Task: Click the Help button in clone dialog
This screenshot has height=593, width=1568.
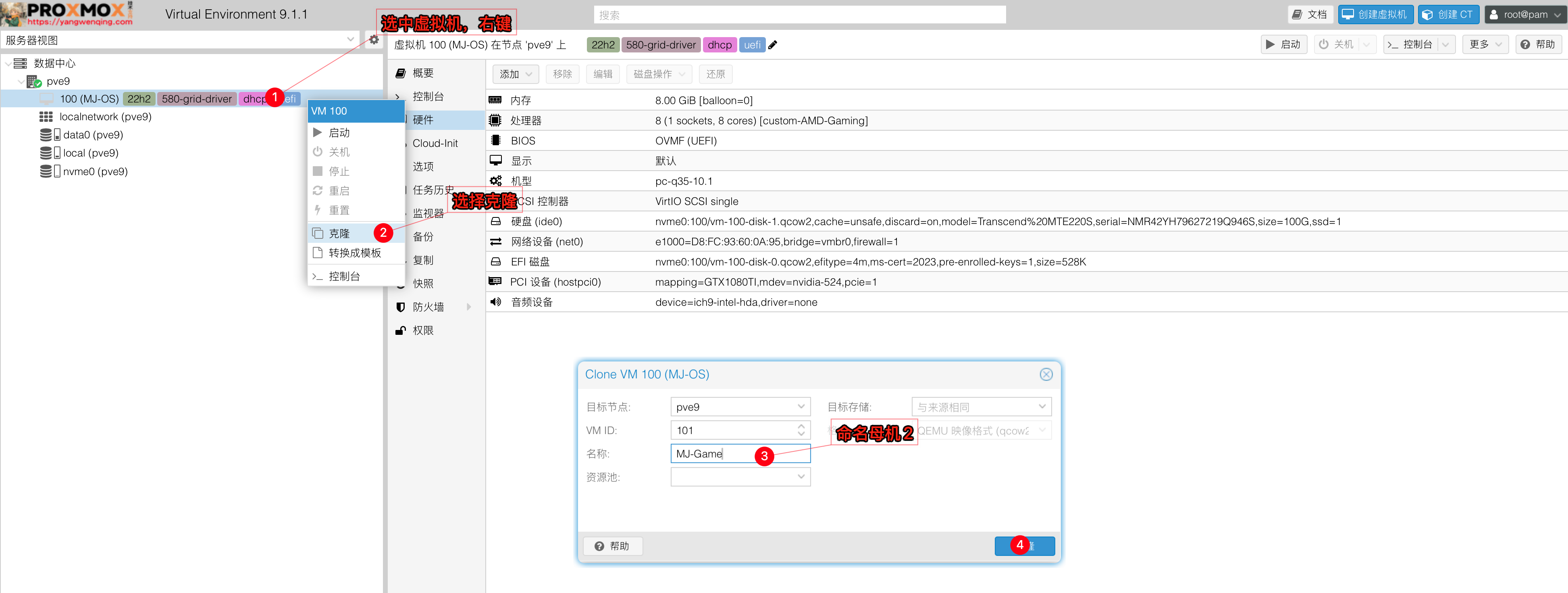Action: (x=612, y=545)
